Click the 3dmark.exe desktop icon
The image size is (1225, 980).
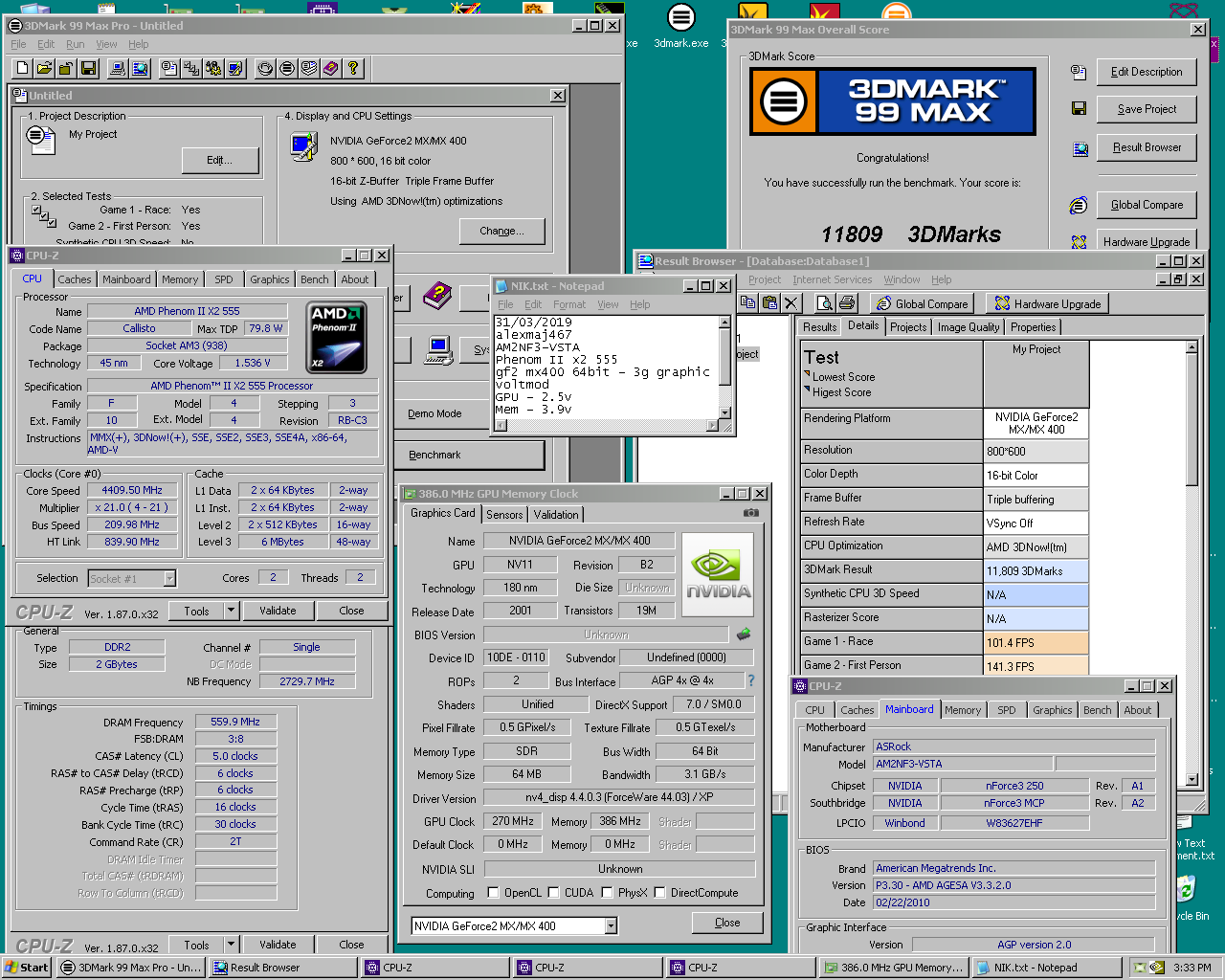[681, 25]
